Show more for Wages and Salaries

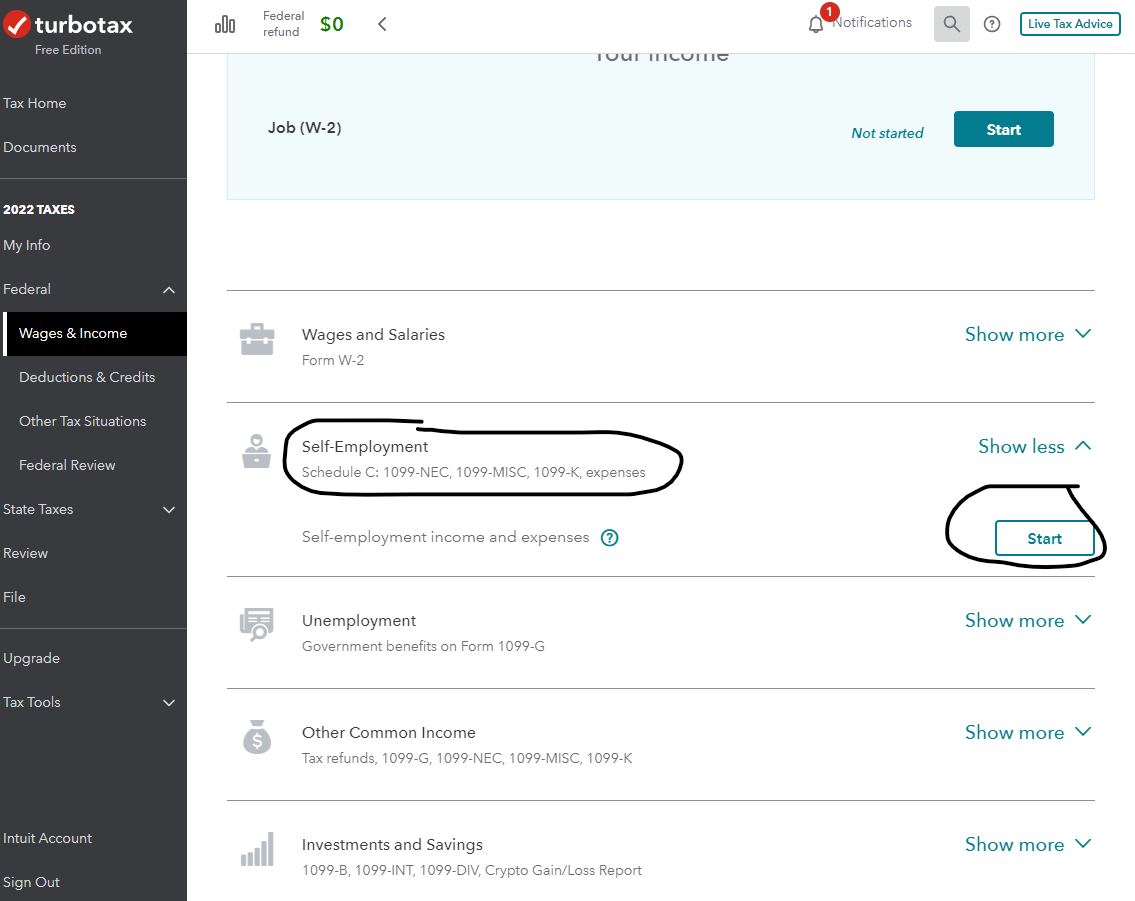click(x=1027, y=335)
